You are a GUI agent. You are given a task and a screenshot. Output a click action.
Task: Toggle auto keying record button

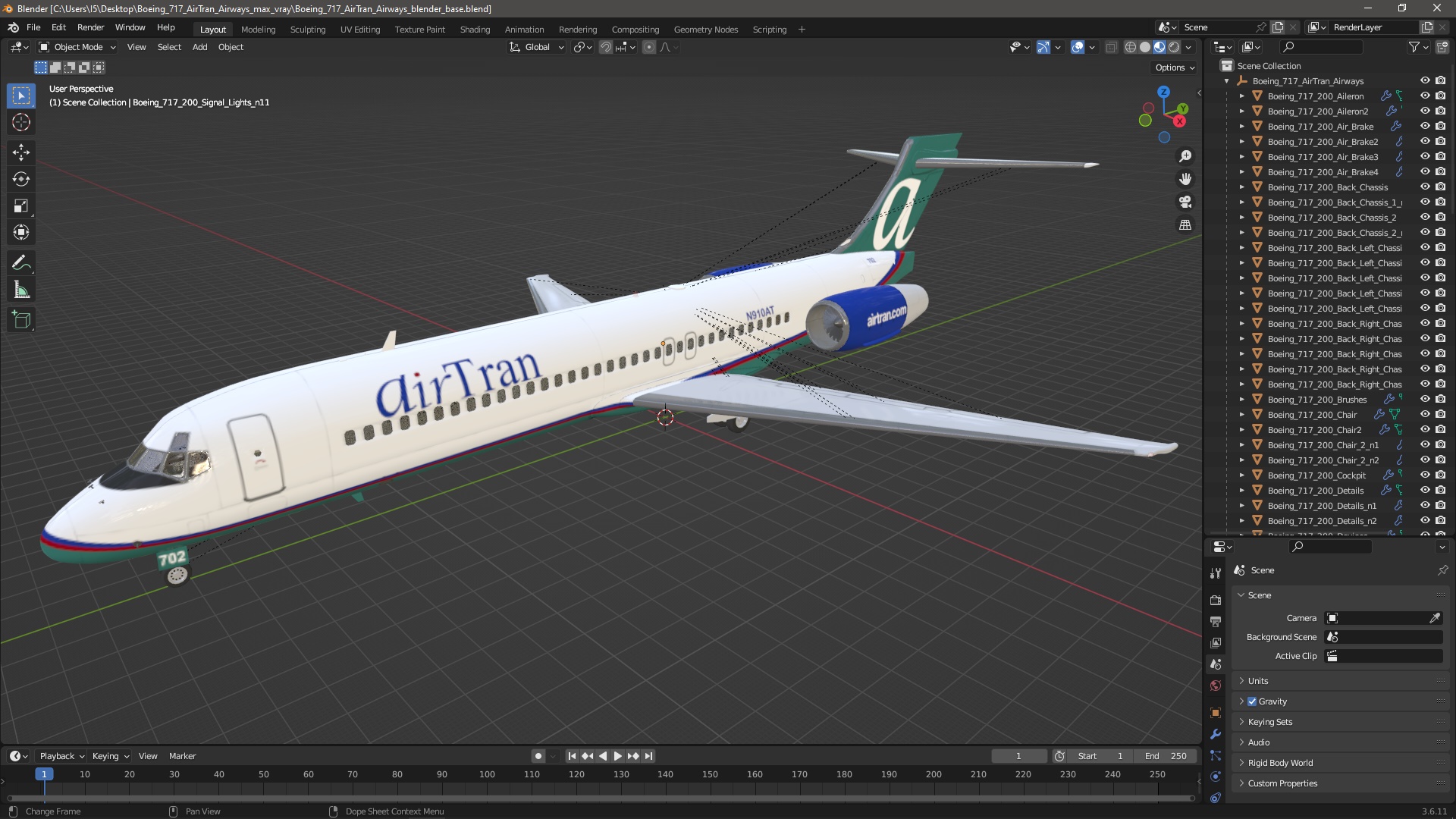(538, 756)
